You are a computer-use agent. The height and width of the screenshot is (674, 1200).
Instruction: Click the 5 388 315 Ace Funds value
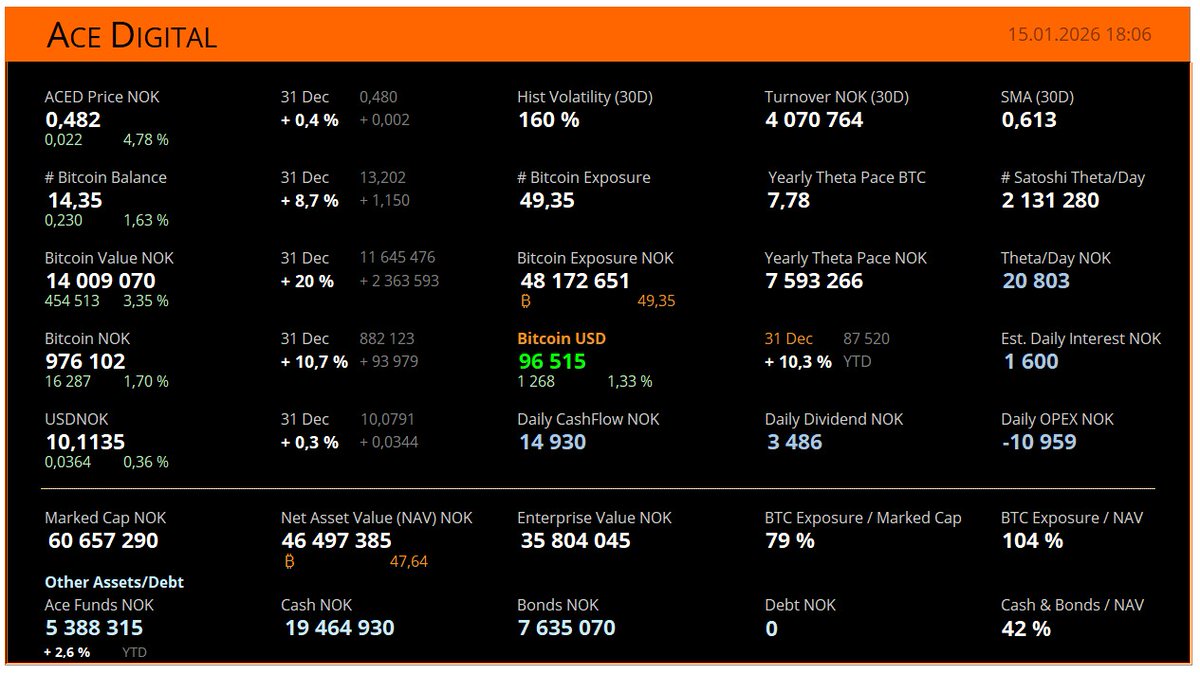[x=94, y=628]
